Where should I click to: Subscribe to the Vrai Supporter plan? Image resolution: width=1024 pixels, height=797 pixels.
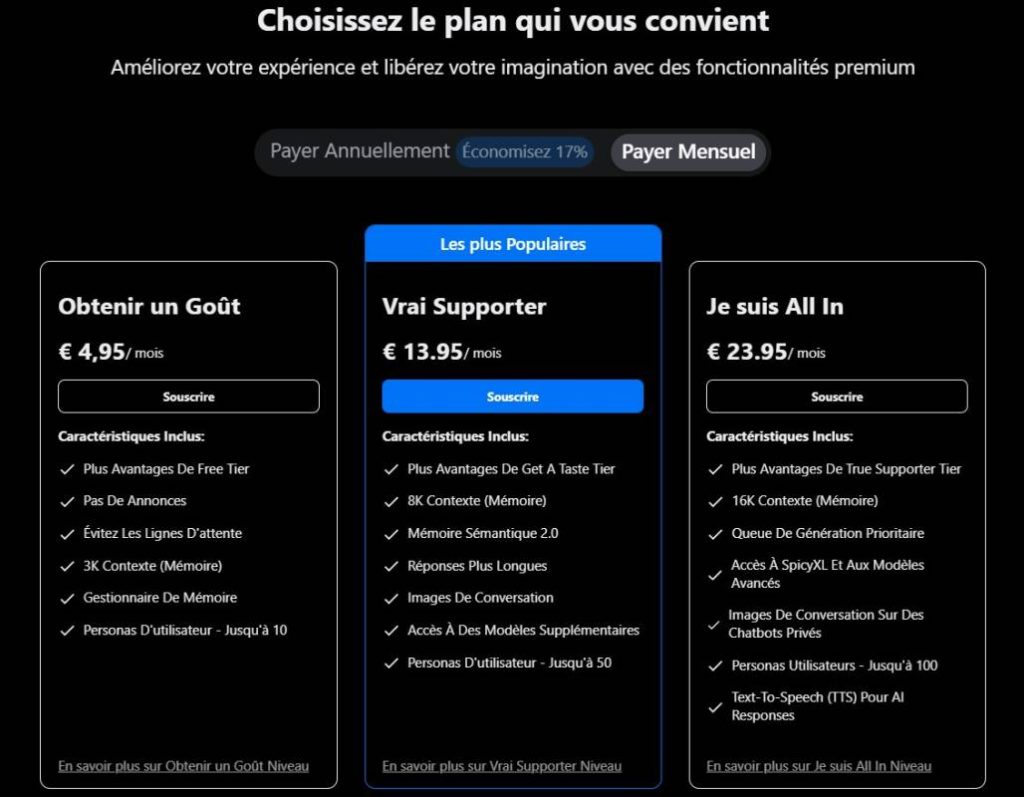[x=513, y=397]
